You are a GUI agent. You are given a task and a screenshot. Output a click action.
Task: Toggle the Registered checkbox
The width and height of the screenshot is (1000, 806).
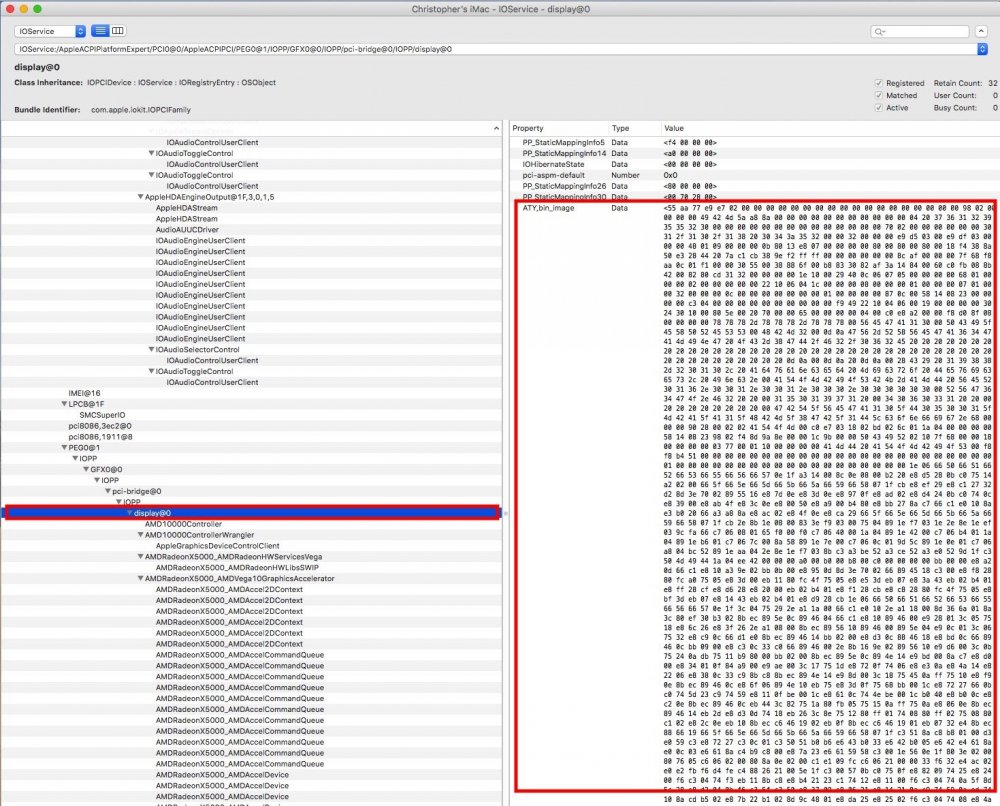pyautogui.click(x=879, y=83)
